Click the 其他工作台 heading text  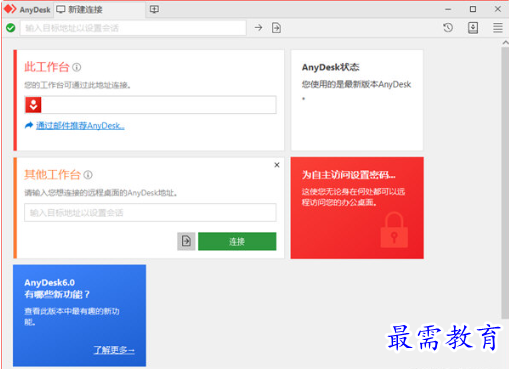[52, 175]
